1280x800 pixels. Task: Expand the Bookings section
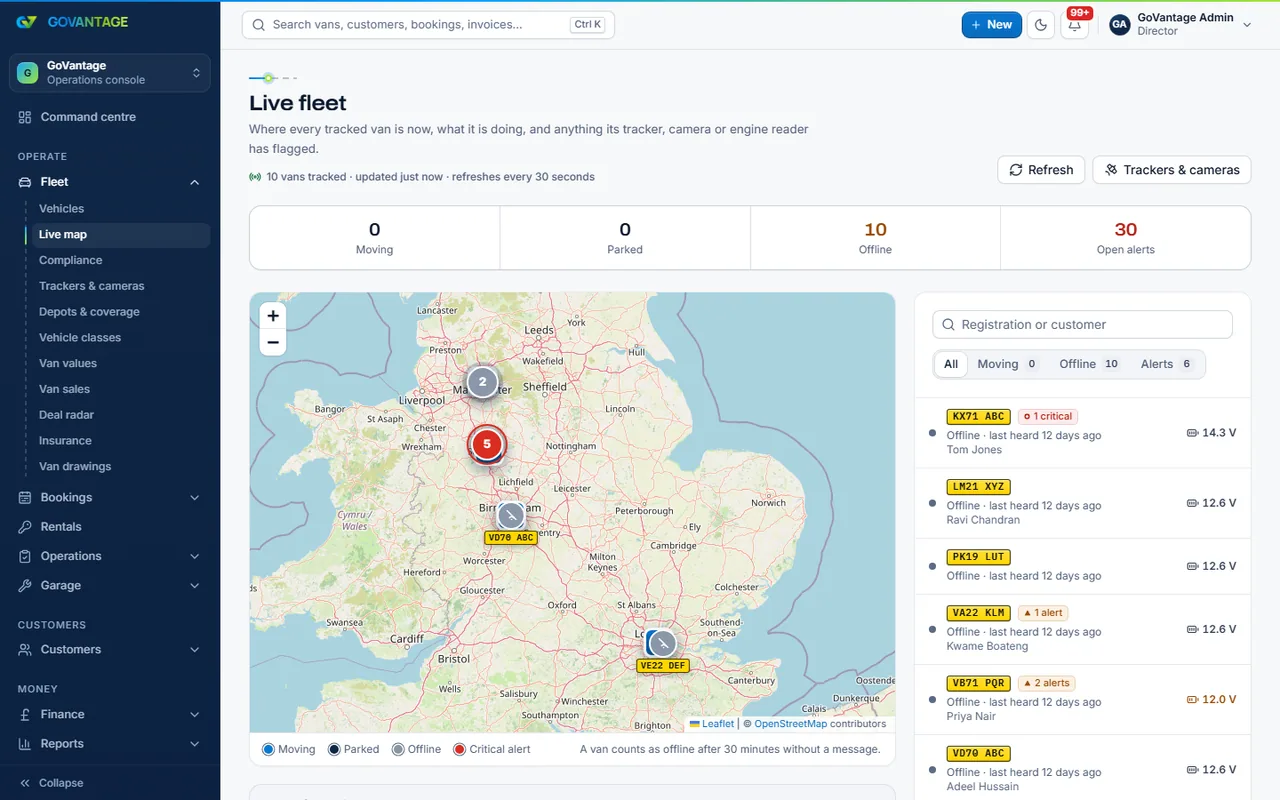110,498
